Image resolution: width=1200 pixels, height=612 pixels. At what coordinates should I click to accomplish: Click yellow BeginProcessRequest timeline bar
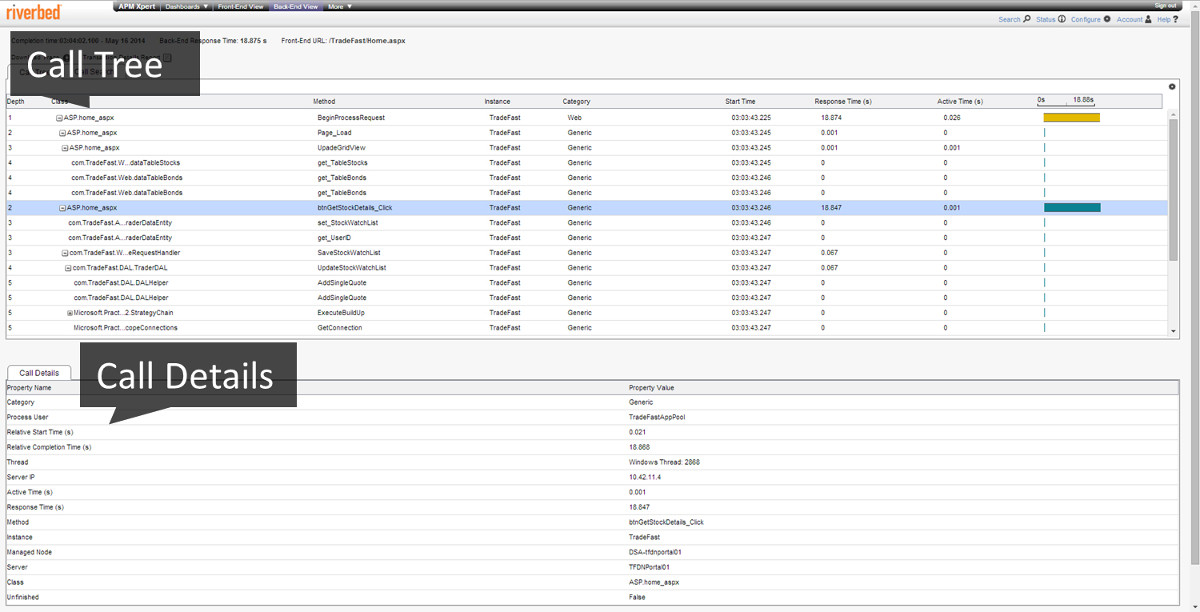1071,118
